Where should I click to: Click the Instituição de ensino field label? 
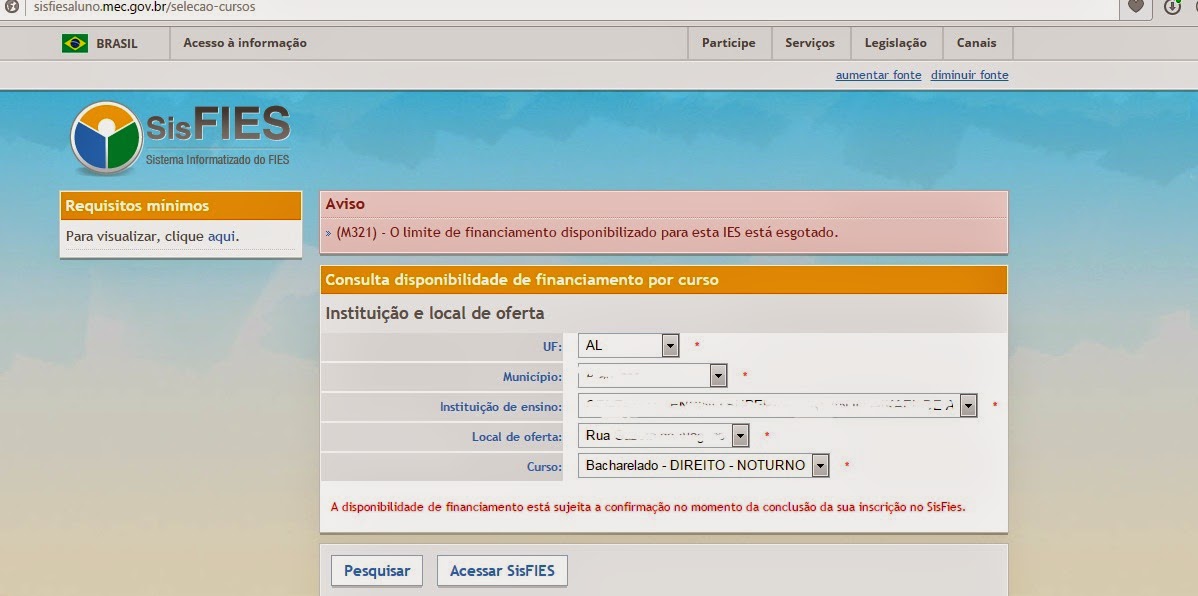(x=501, y=407)
